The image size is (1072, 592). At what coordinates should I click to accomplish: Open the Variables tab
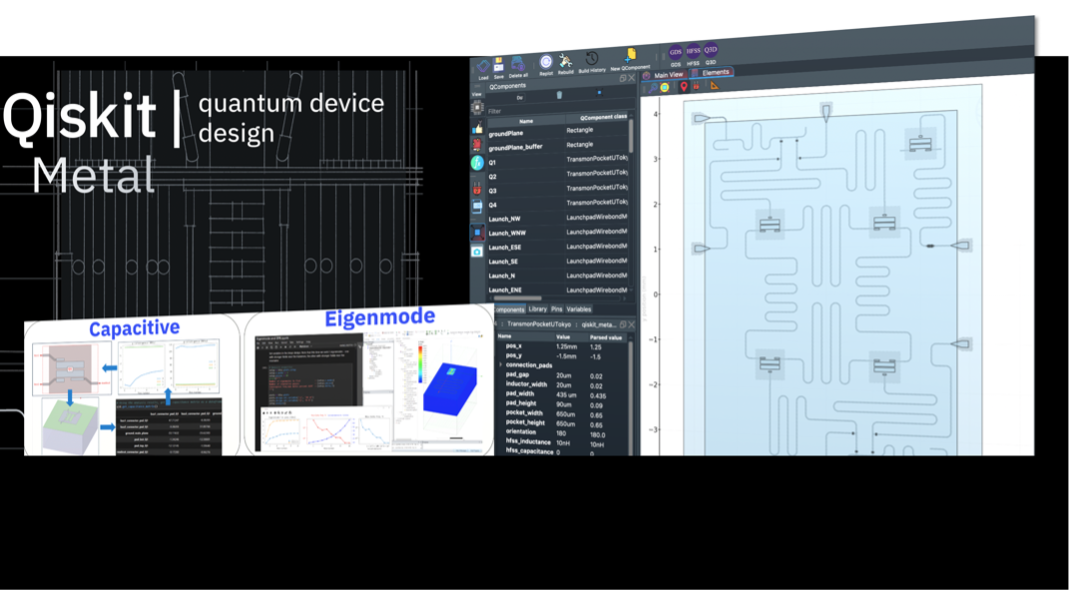[578, 310]
